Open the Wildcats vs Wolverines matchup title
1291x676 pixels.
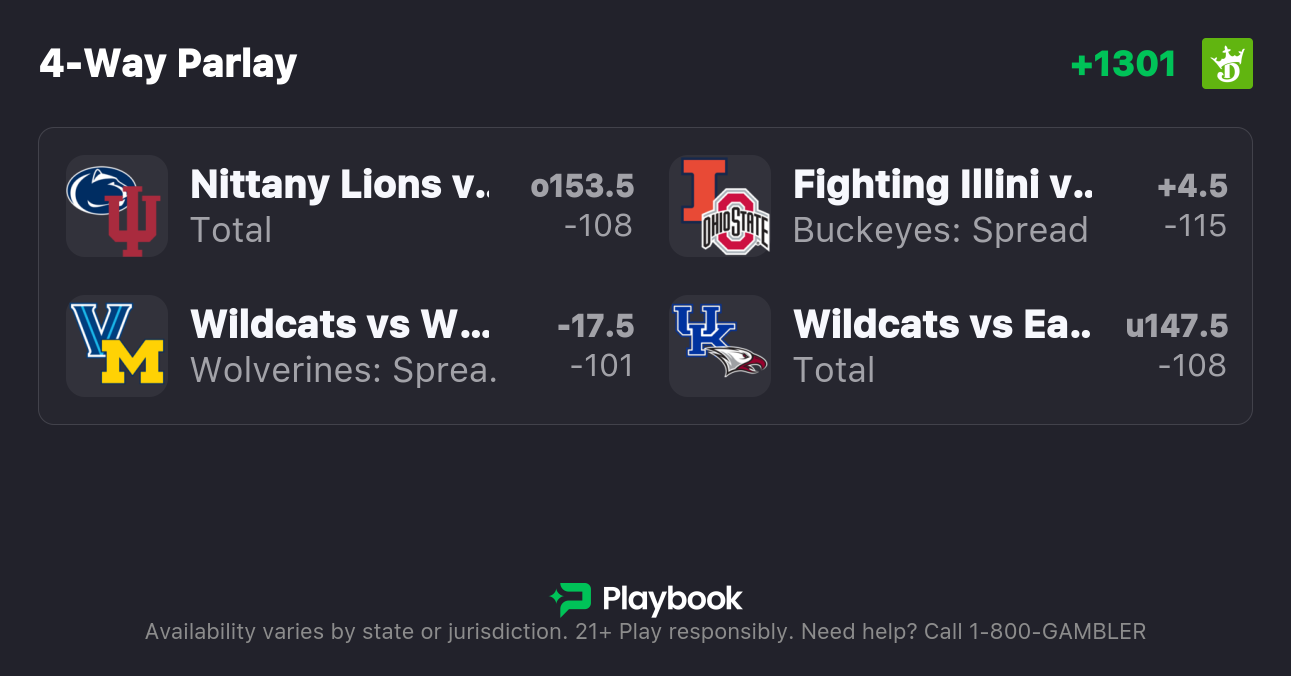(340, 324)
